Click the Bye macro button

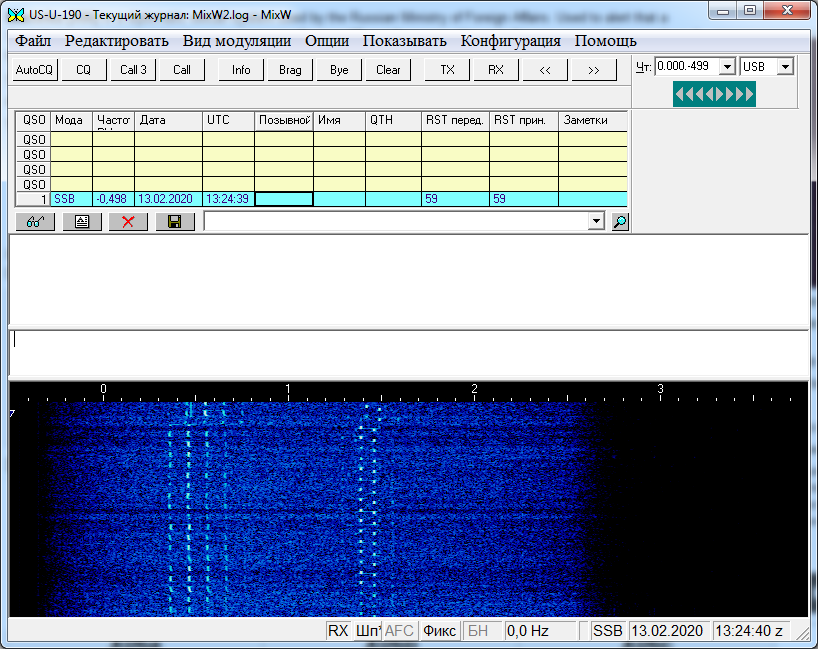tap(339, 70)
